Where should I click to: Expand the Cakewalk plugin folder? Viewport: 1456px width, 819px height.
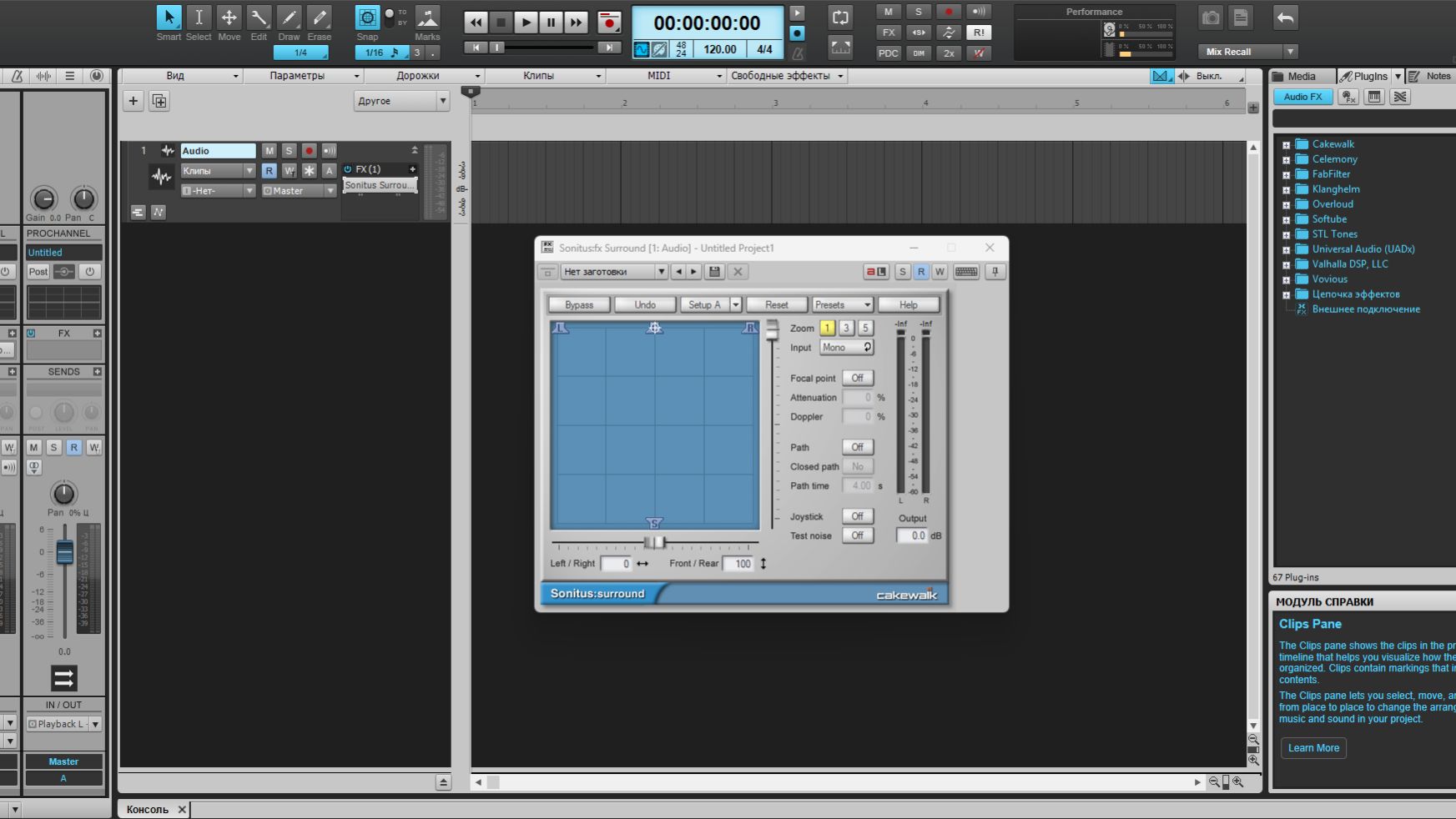1286,144
